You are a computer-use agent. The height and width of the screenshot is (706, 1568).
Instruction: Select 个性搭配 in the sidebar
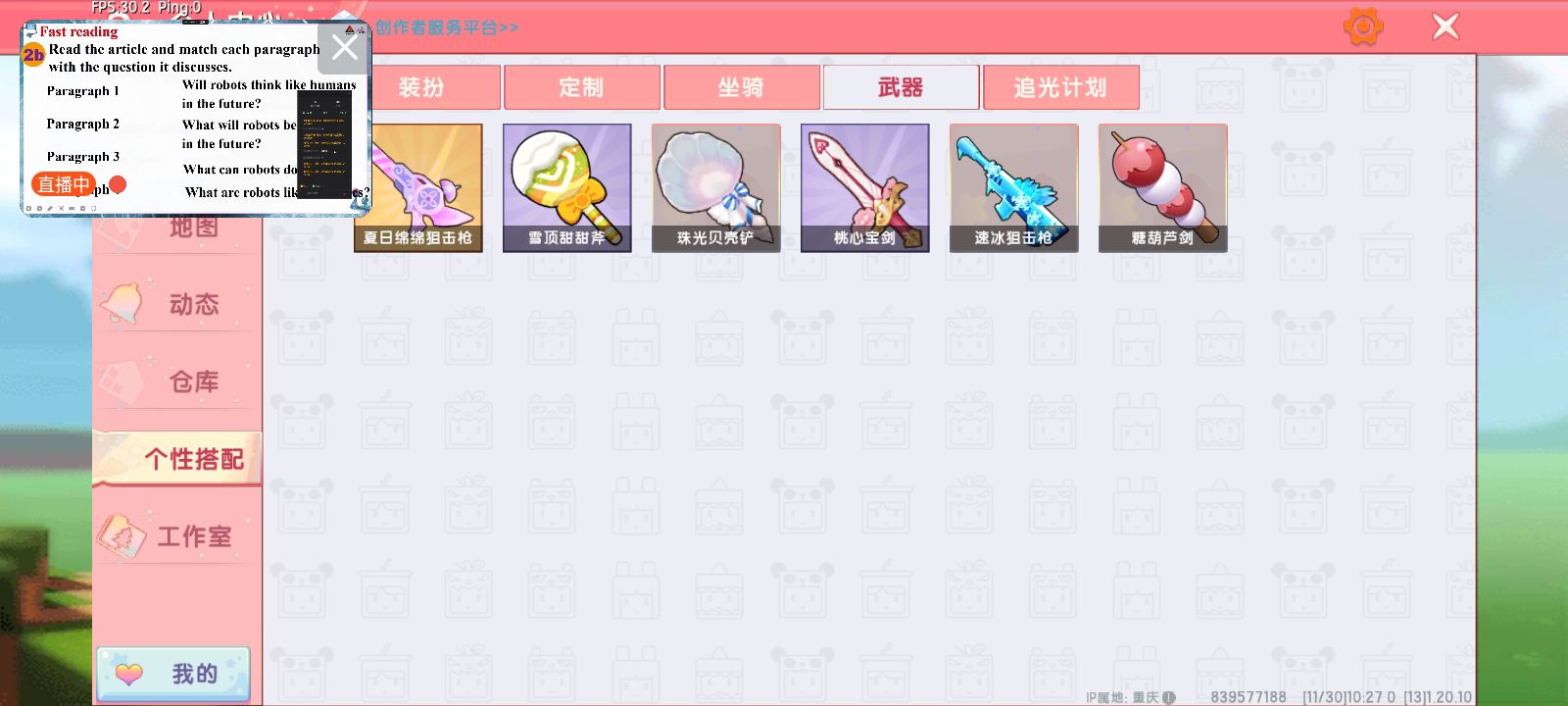click(177, 459)
